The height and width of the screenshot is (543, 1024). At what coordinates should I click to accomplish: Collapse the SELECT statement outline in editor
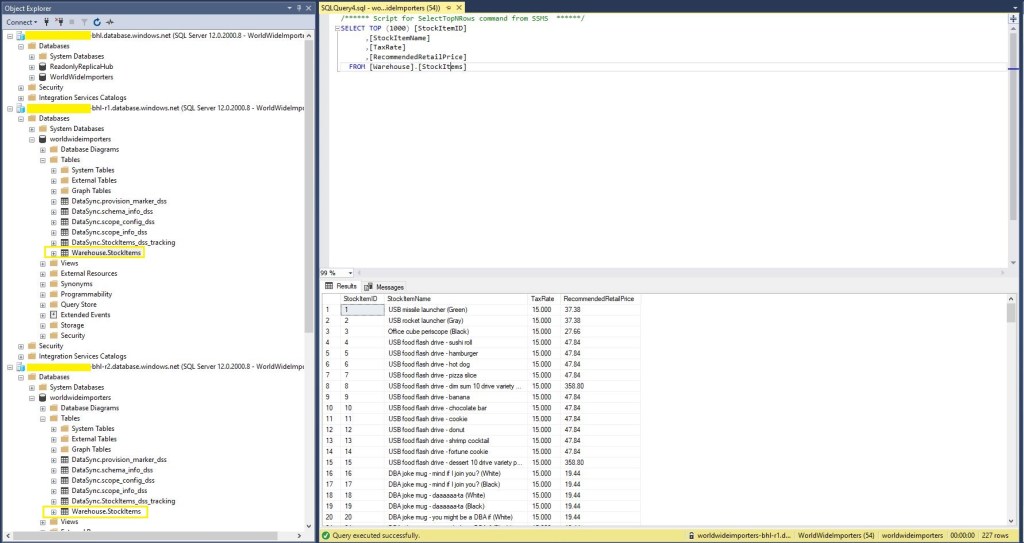tap(337, 28)
